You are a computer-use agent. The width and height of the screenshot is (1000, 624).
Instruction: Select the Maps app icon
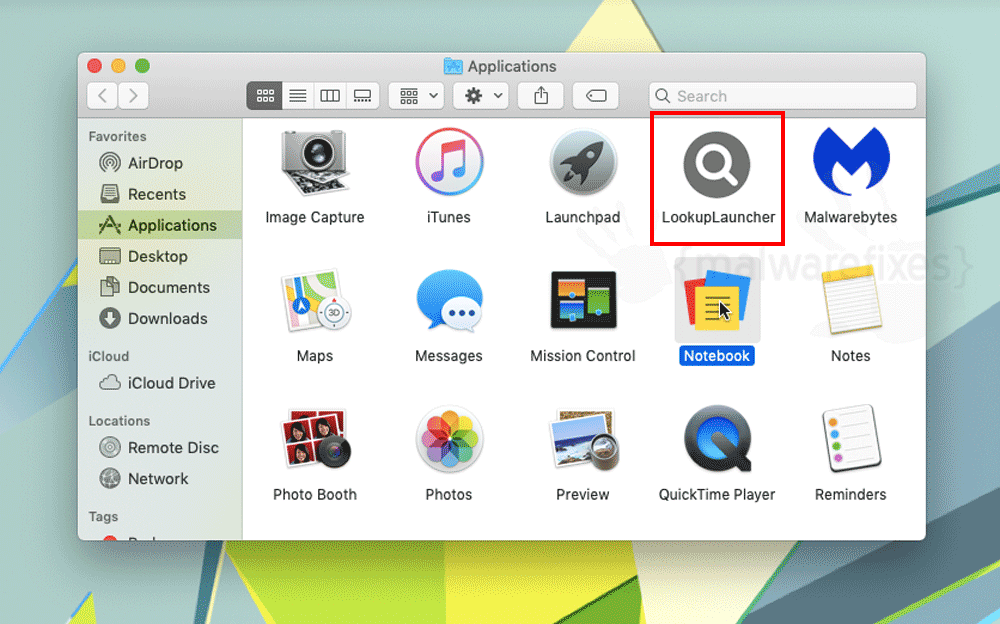[x=315, y=301]
